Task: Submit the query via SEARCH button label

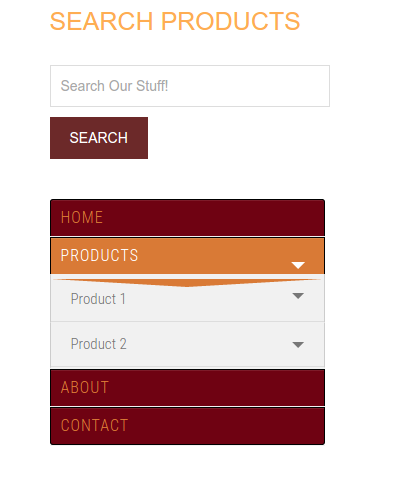Action: click(x=99, y=138)
